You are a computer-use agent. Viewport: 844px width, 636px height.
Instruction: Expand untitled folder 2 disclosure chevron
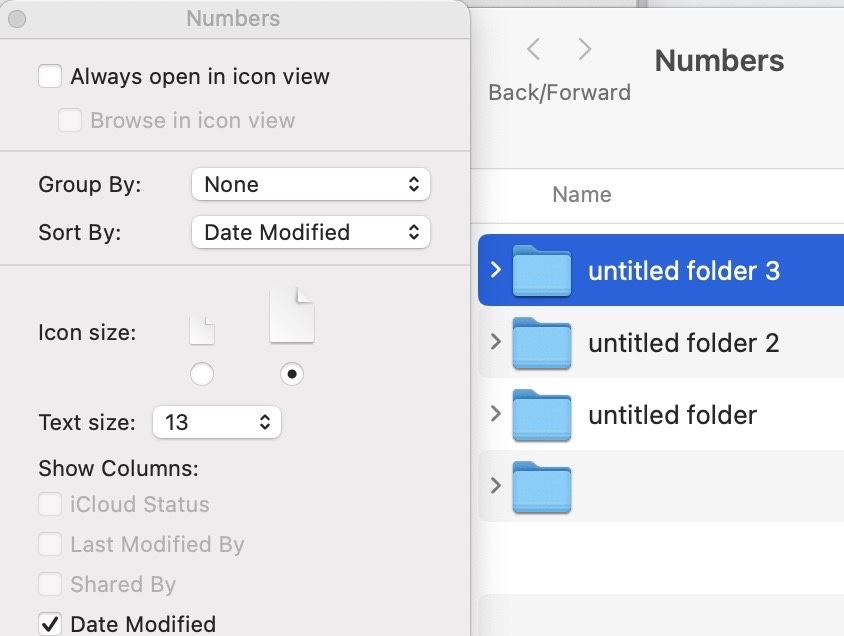pyautogui.click(x=496, y=342)
